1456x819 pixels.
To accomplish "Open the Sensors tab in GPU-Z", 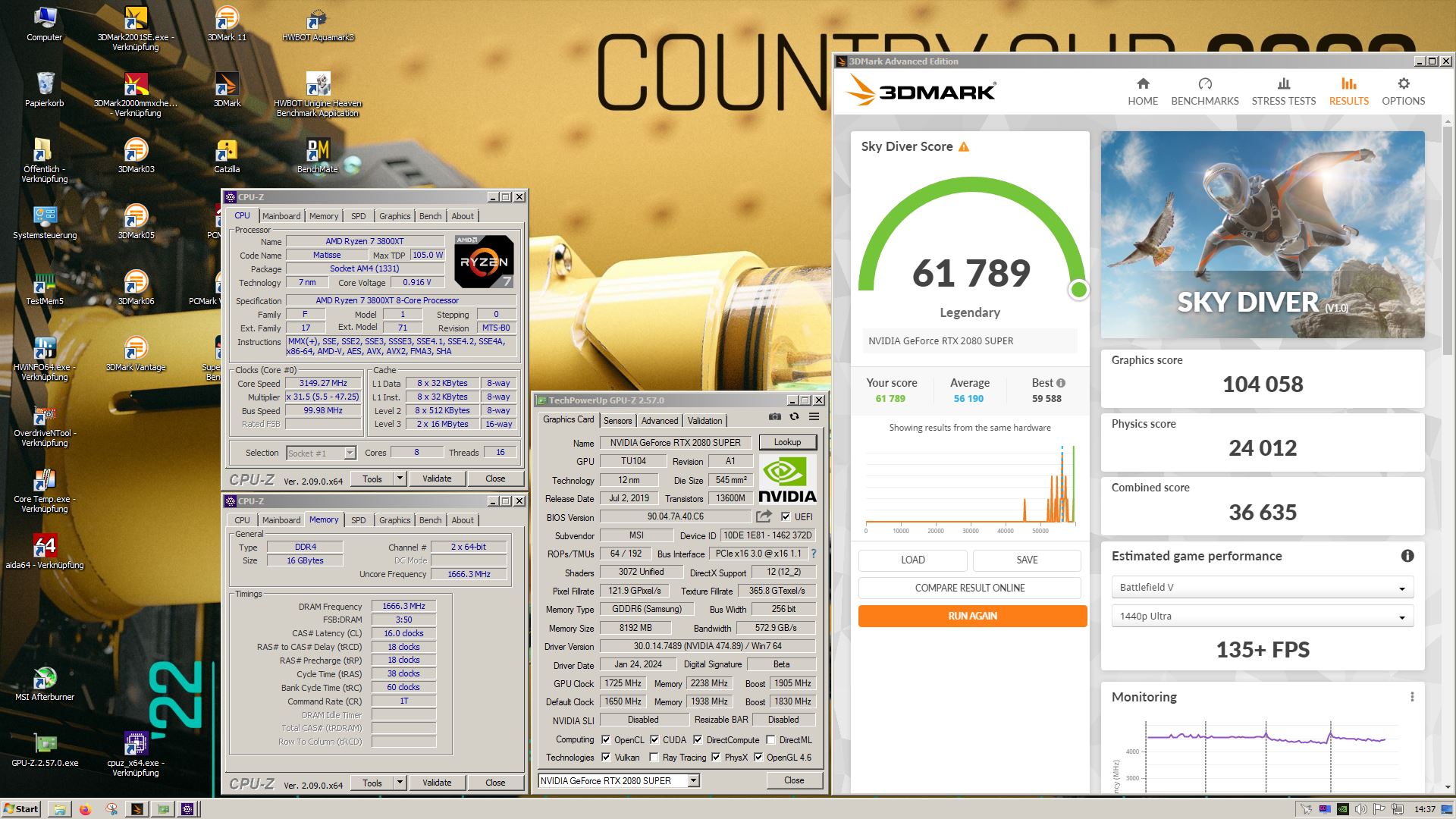I will tap(617, 421).
